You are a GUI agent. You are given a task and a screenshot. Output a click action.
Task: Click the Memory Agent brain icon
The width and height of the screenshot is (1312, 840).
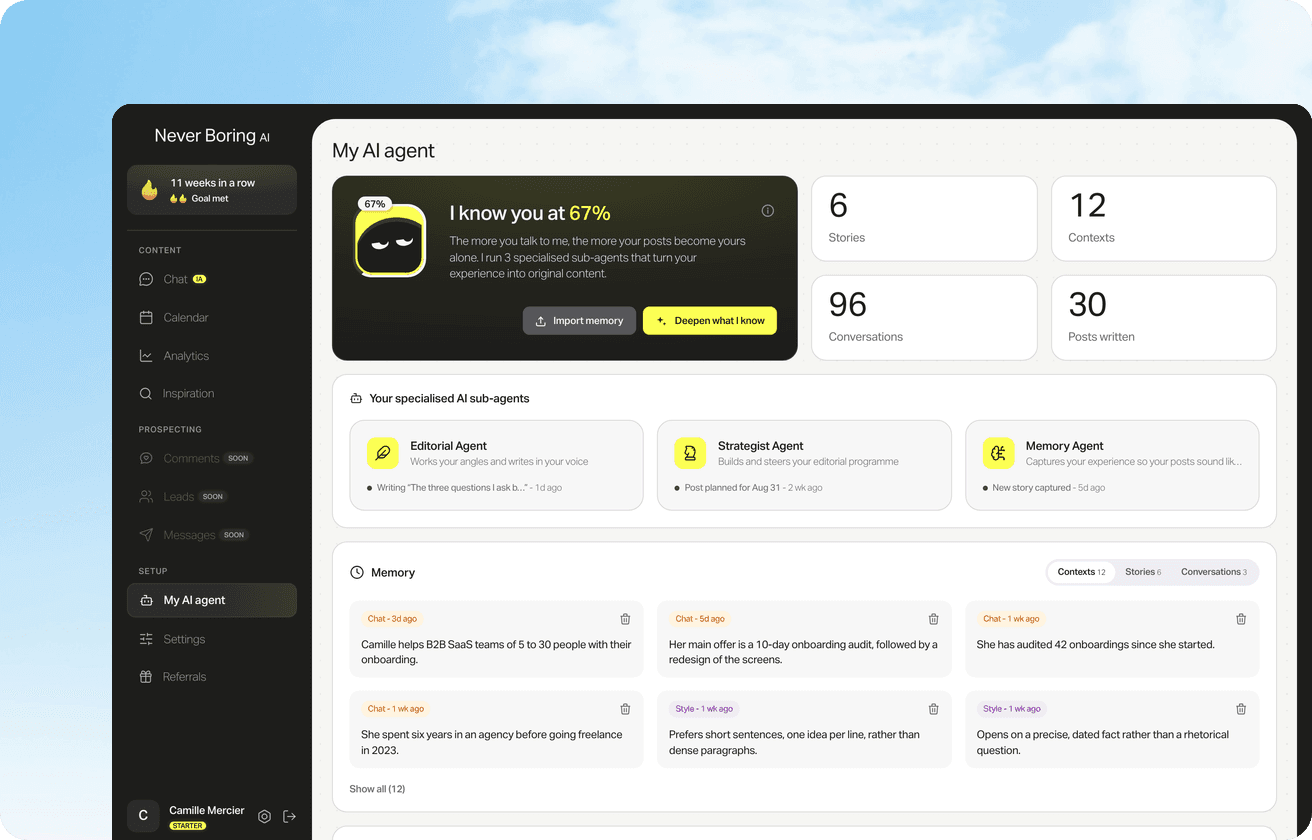coord(998,453)
